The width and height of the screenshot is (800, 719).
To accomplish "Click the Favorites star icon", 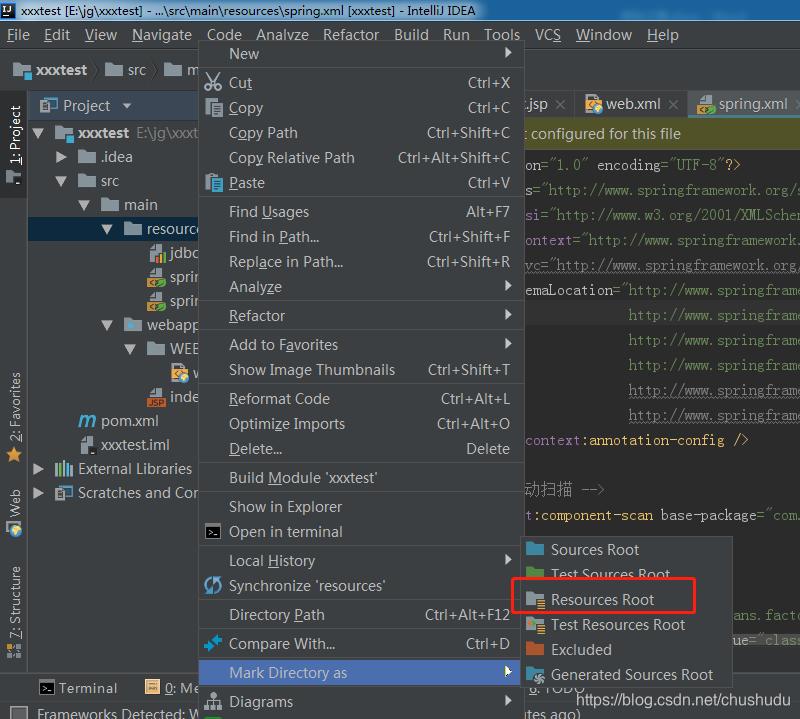I will point(14,454).
